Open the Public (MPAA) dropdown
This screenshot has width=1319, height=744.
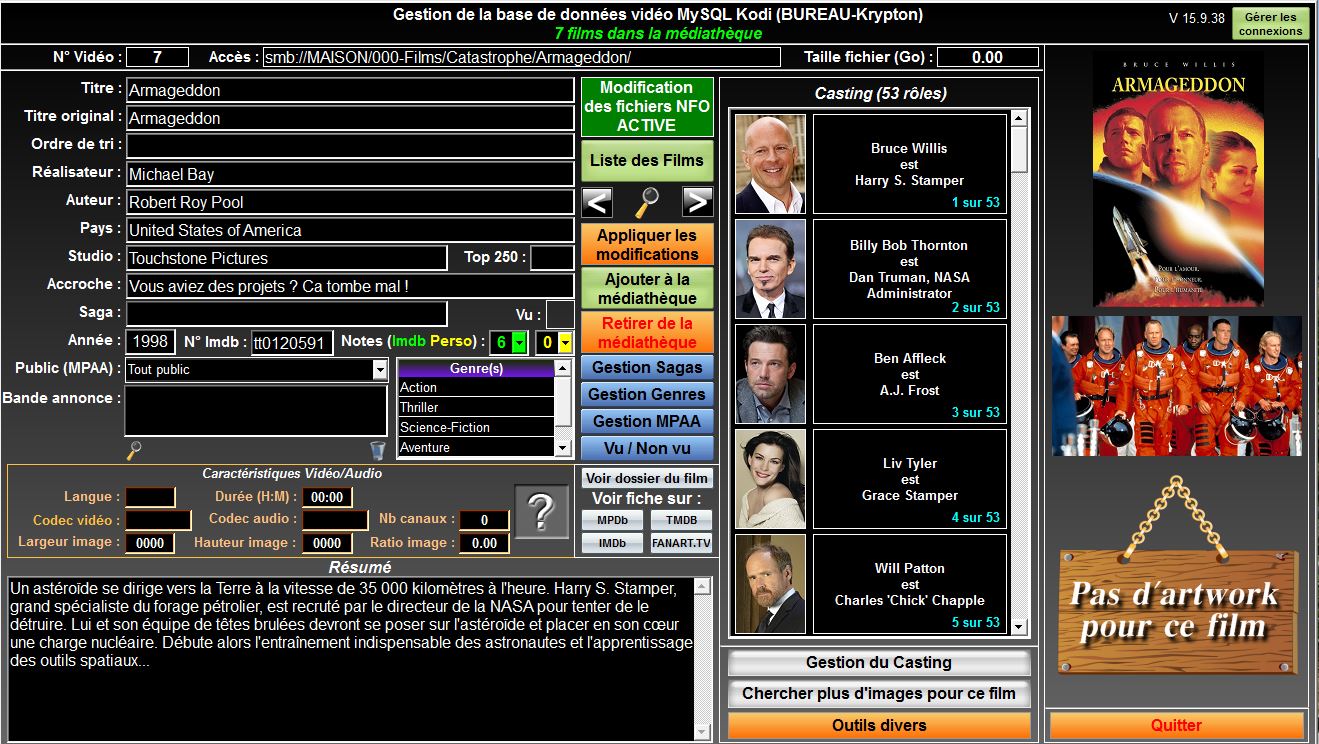(380, 370)
